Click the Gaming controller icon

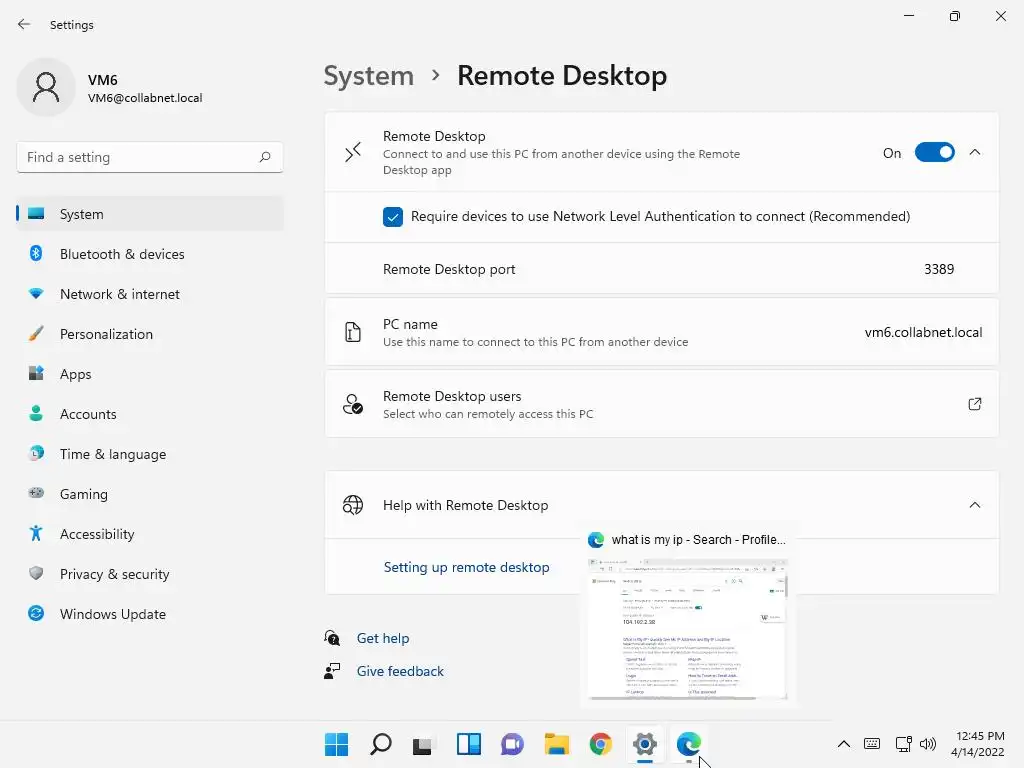[x=37, y=493]
